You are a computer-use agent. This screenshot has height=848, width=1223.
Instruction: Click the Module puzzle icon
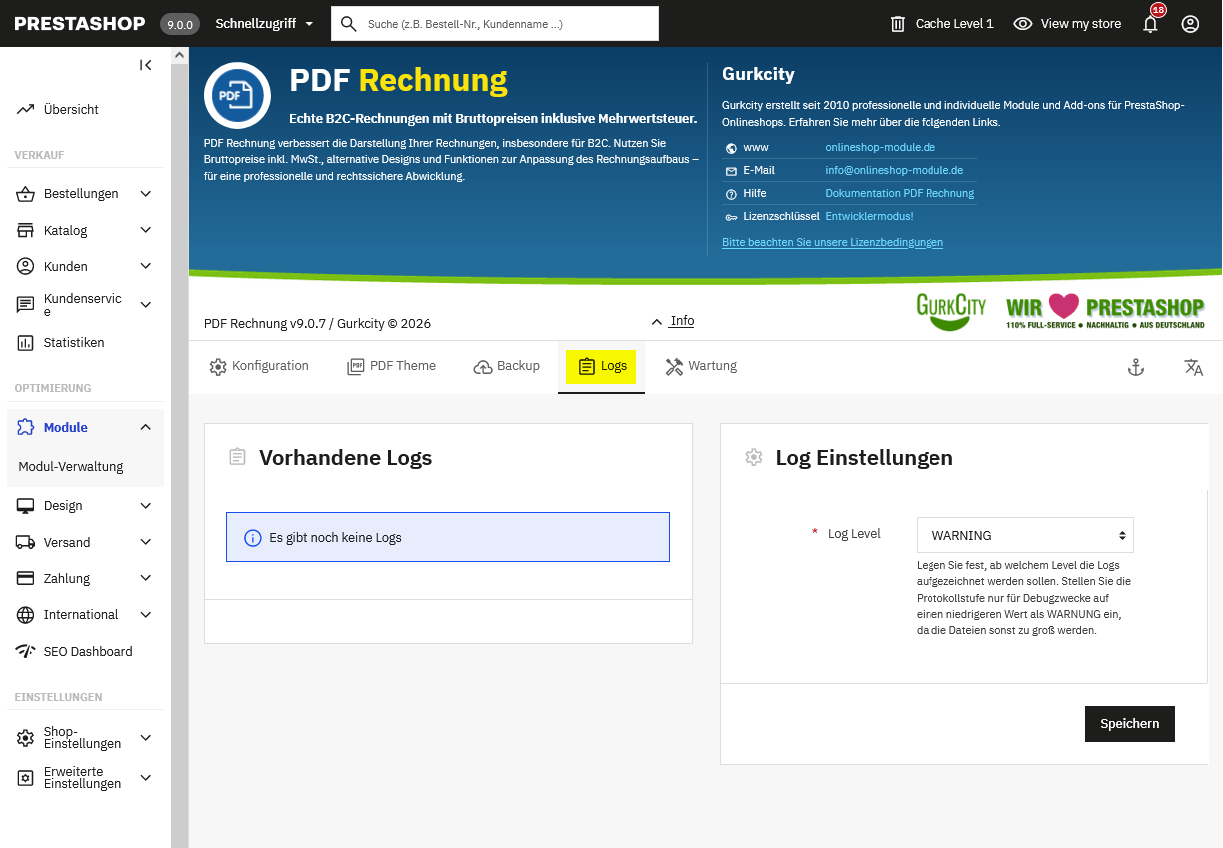(25, 428)
